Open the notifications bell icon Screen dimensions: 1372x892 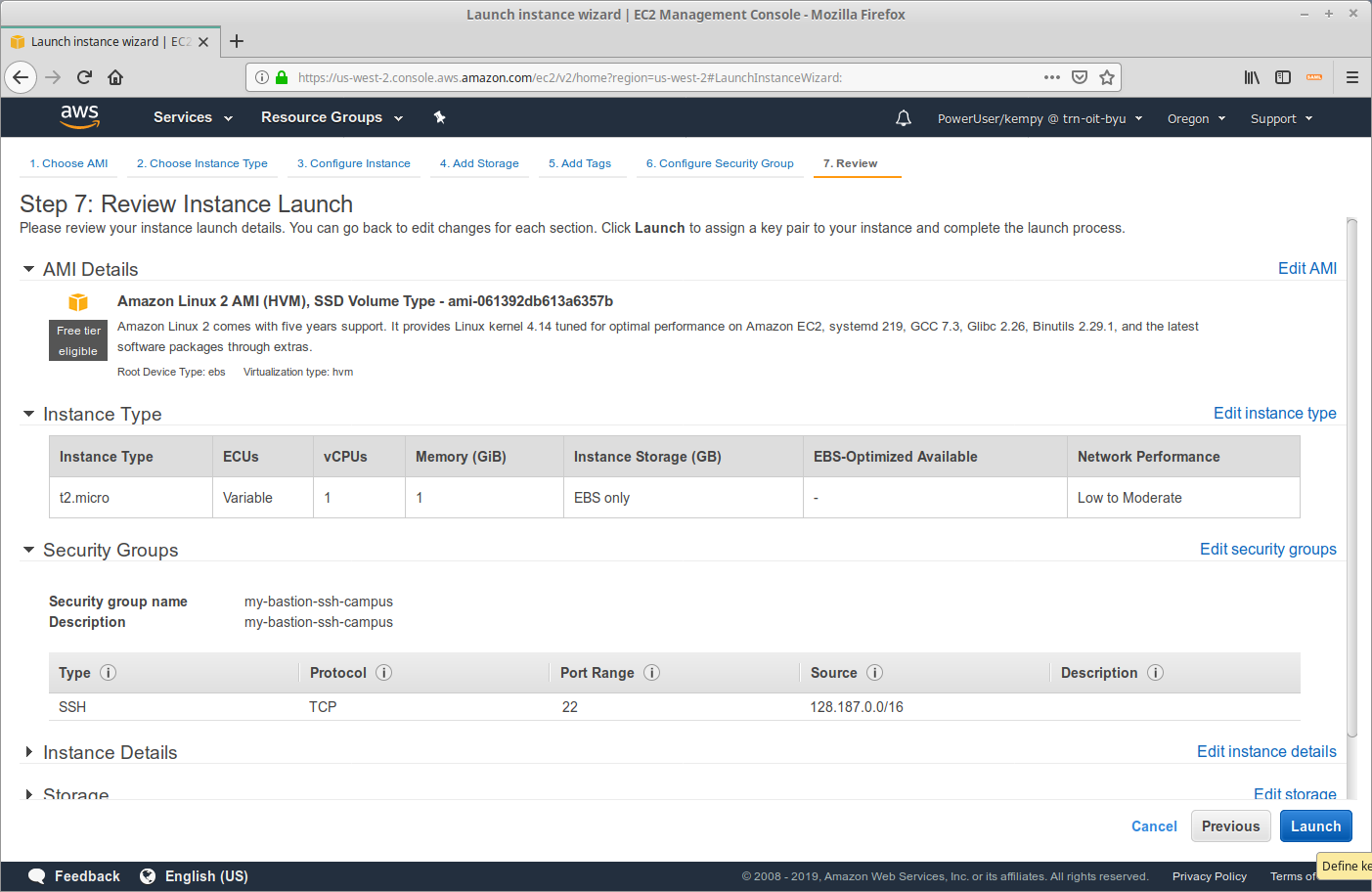(x=904, y=118)
